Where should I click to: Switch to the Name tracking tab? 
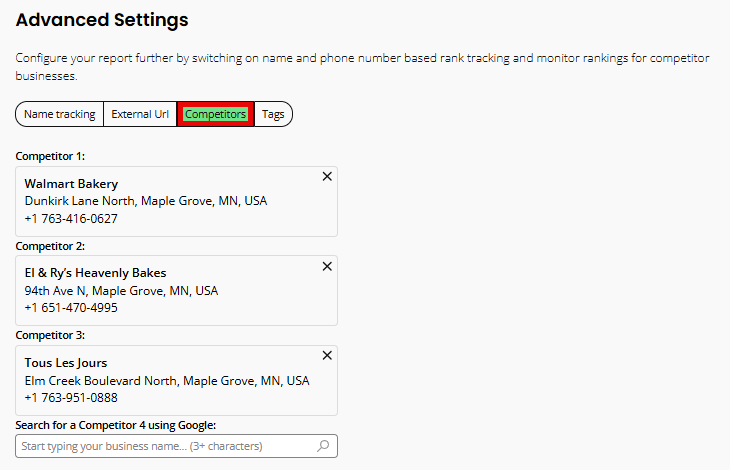60,114
